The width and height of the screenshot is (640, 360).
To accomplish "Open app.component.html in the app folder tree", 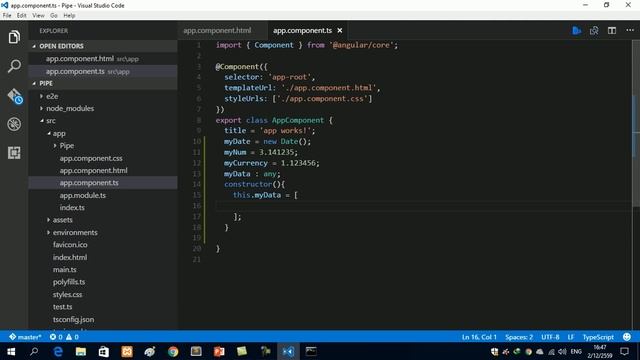I will click(93, 171).
